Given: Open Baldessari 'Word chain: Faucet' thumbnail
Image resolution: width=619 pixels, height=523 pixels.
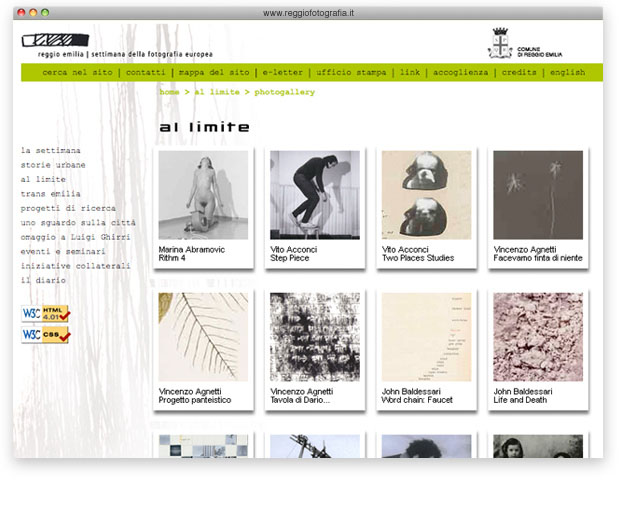Looking at the screenshot, I should (426, 337).
